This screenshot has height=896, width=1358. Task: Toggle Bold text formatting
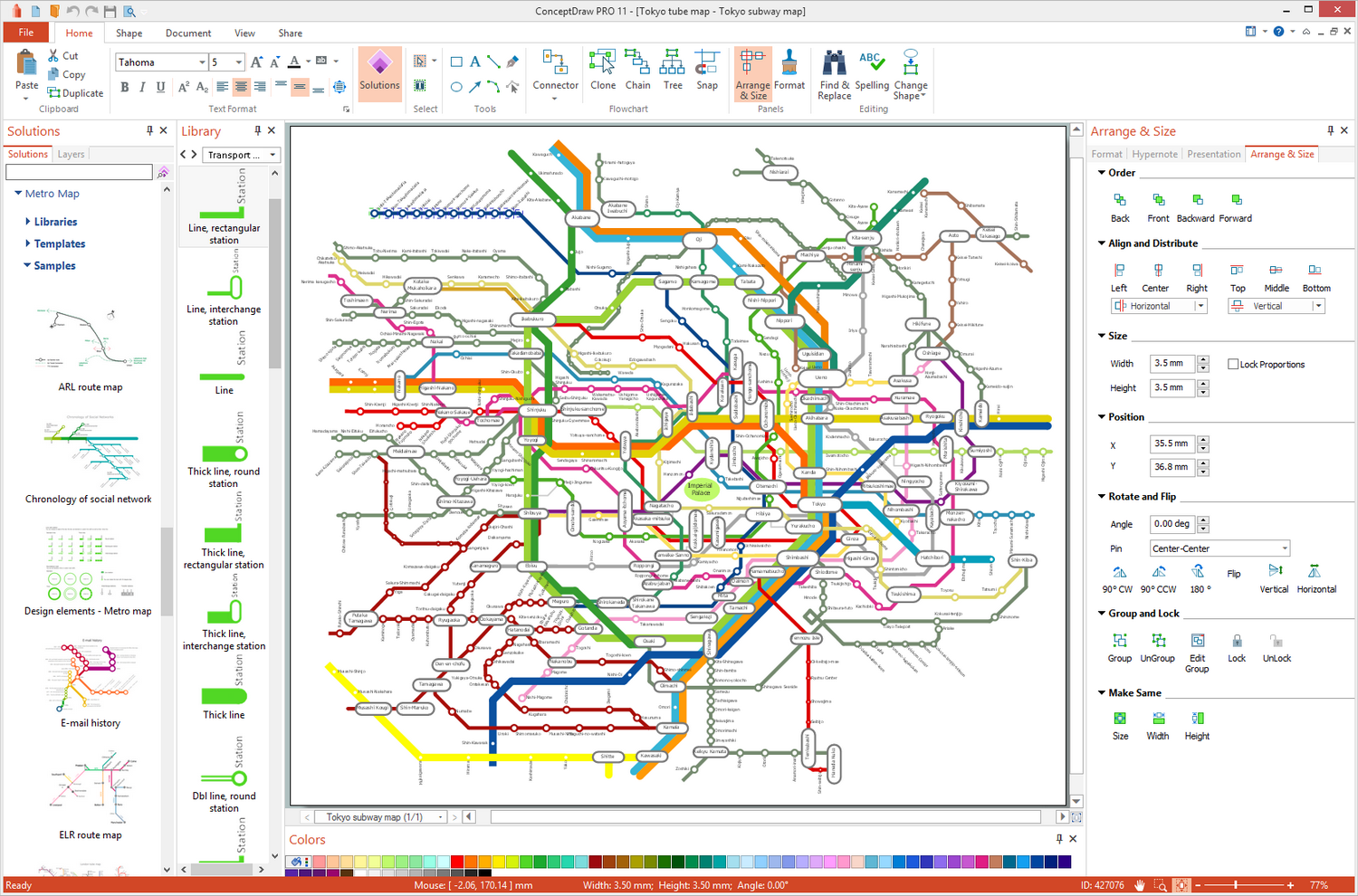[x=125, y=87]
